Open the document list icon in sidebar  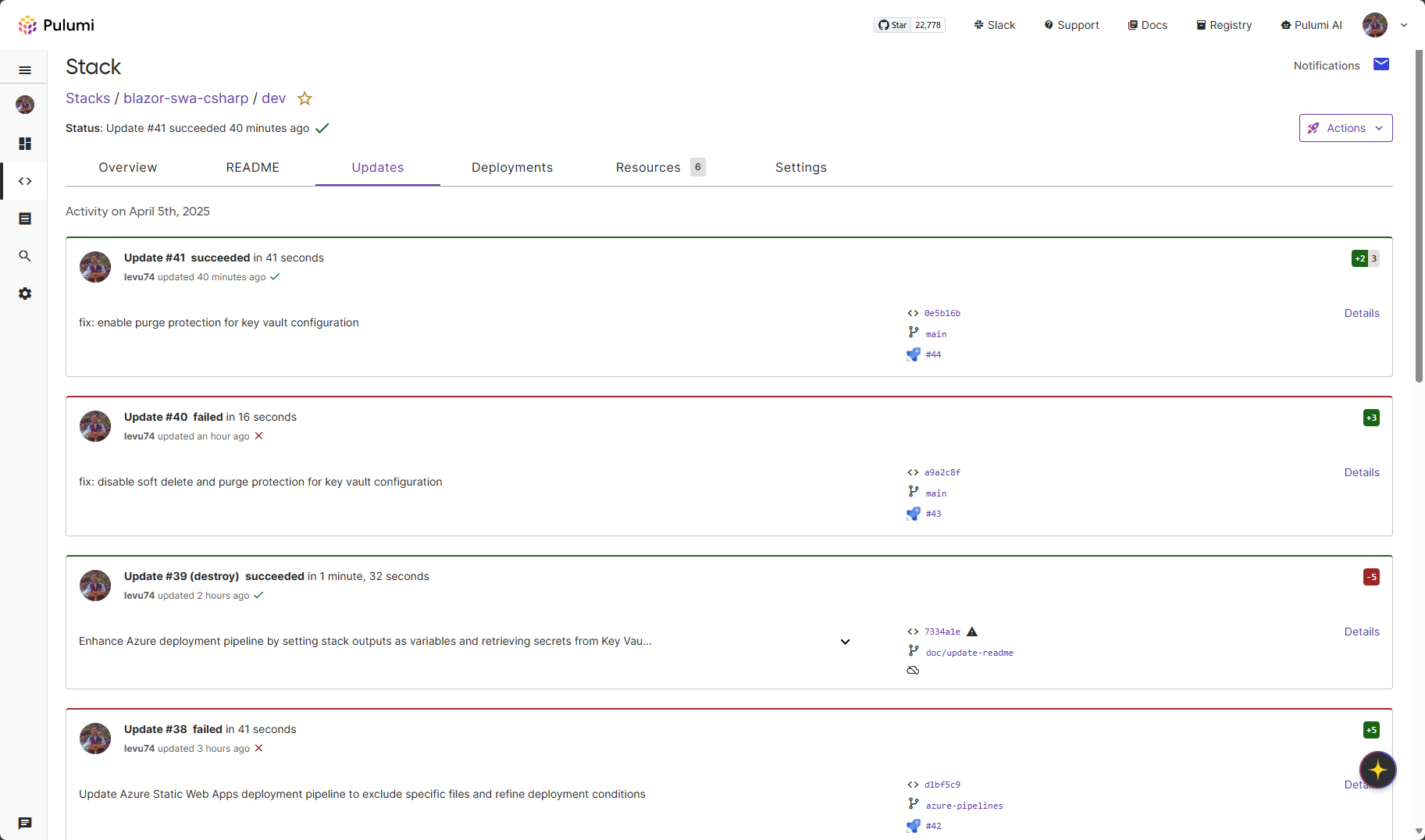click(x=25, y=219)
